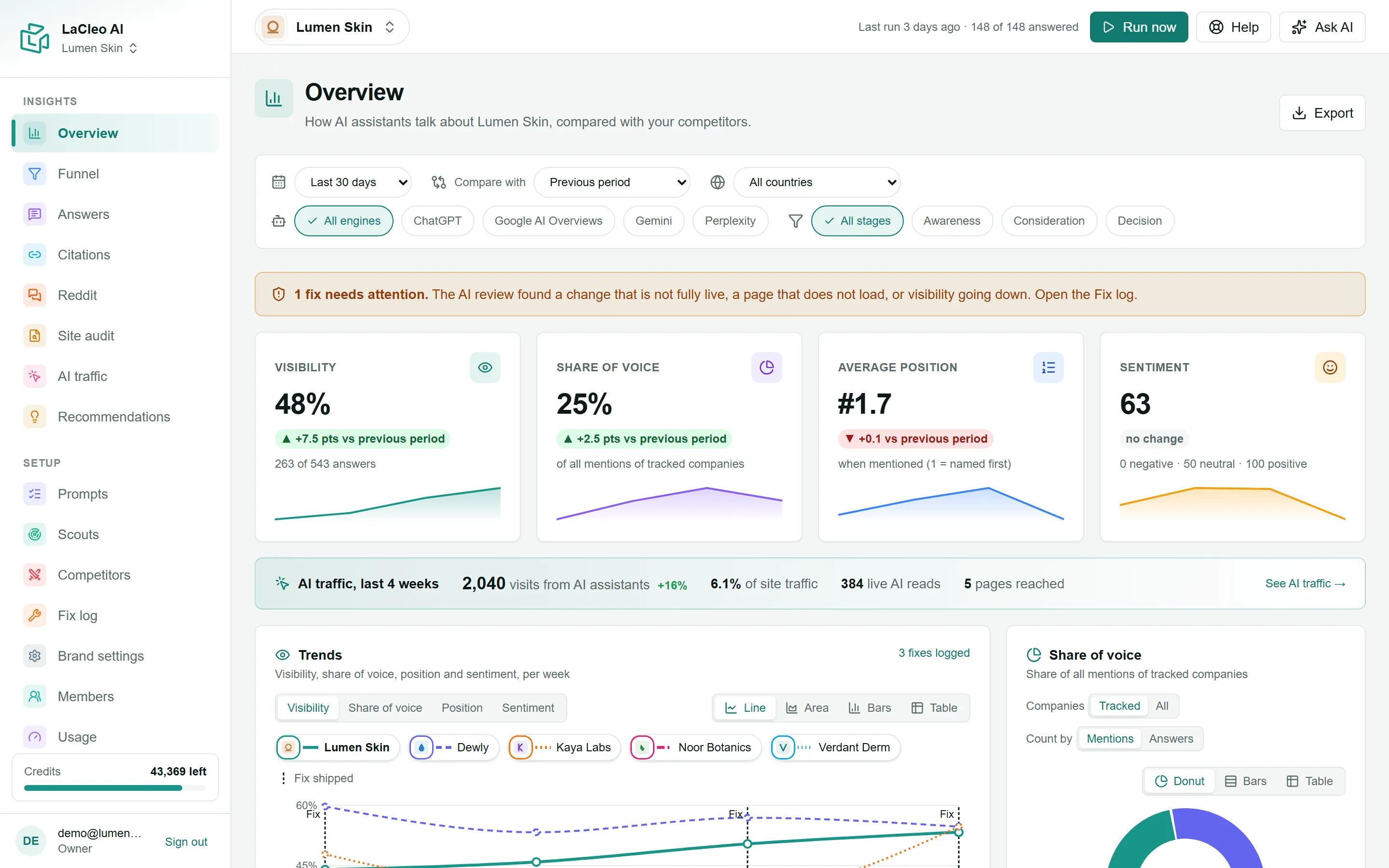The image size is (1389, 868).
Task: Open Scouts in the Setup section
Action: 115,534
